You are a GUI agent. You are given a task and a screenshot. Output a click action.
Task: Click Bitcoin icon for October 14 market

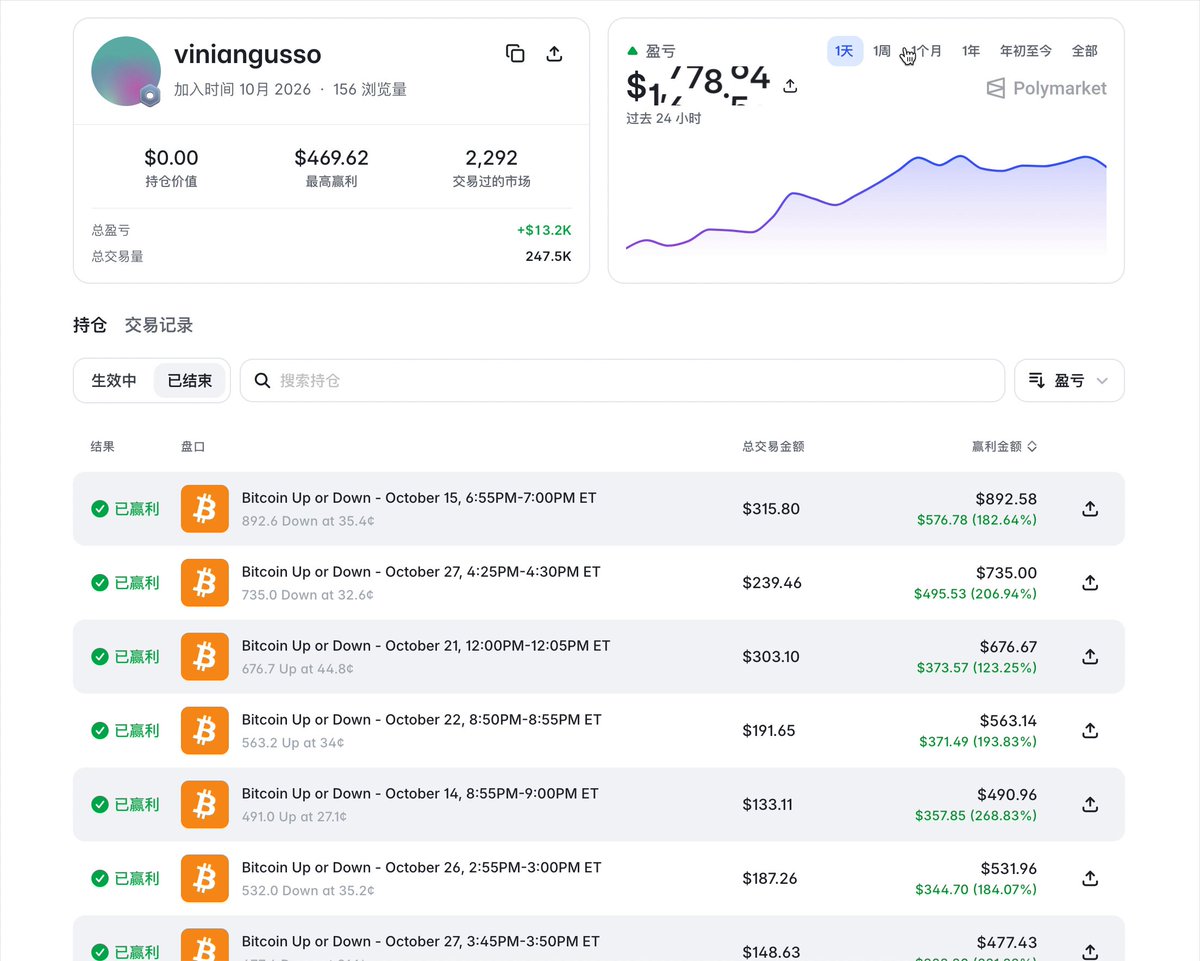coord(205,805)
